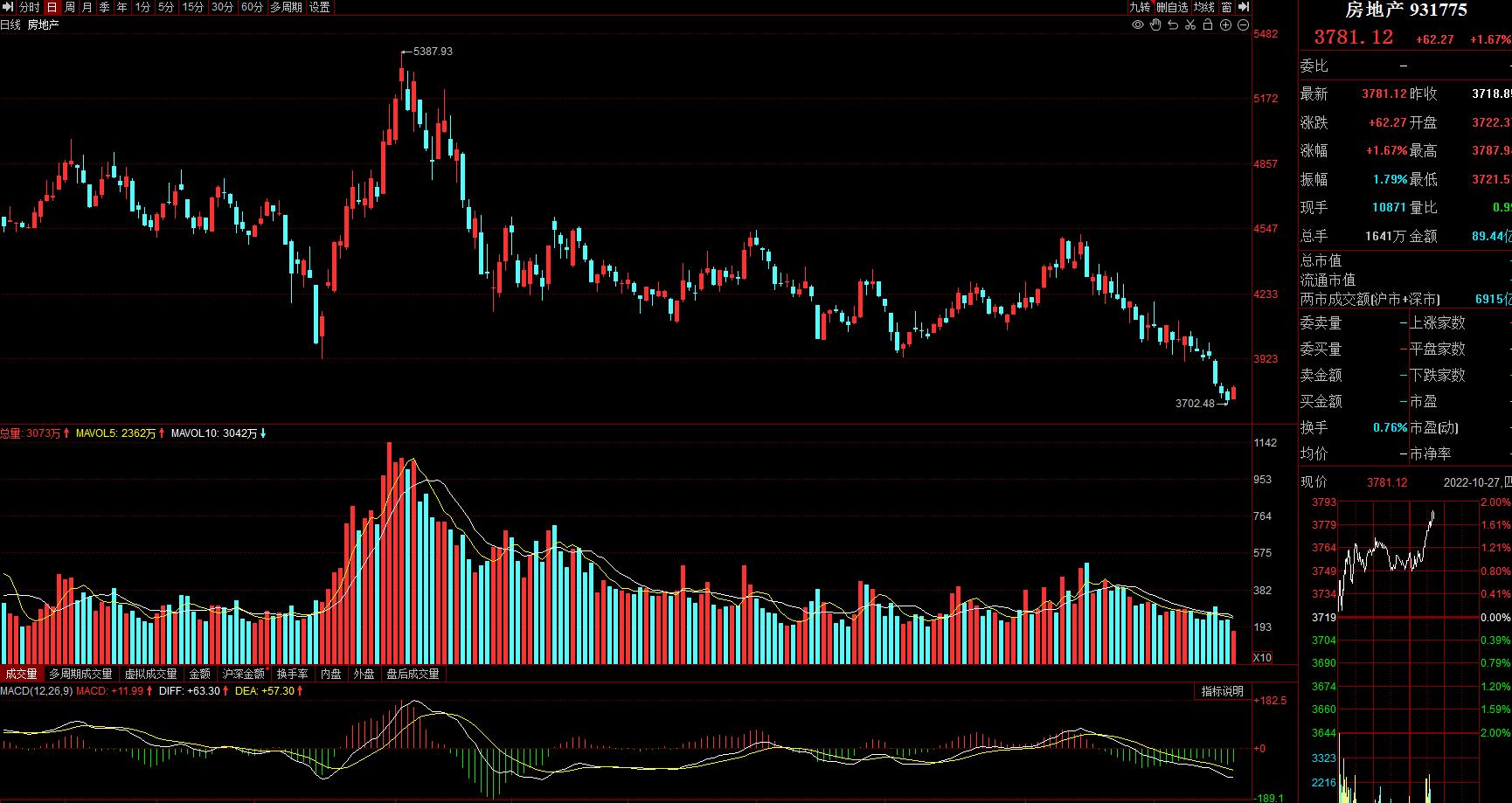The width and height of the screenshot is (1512, 803).
Task: Click the 现手 10871 value
Action: [1390, 207]
